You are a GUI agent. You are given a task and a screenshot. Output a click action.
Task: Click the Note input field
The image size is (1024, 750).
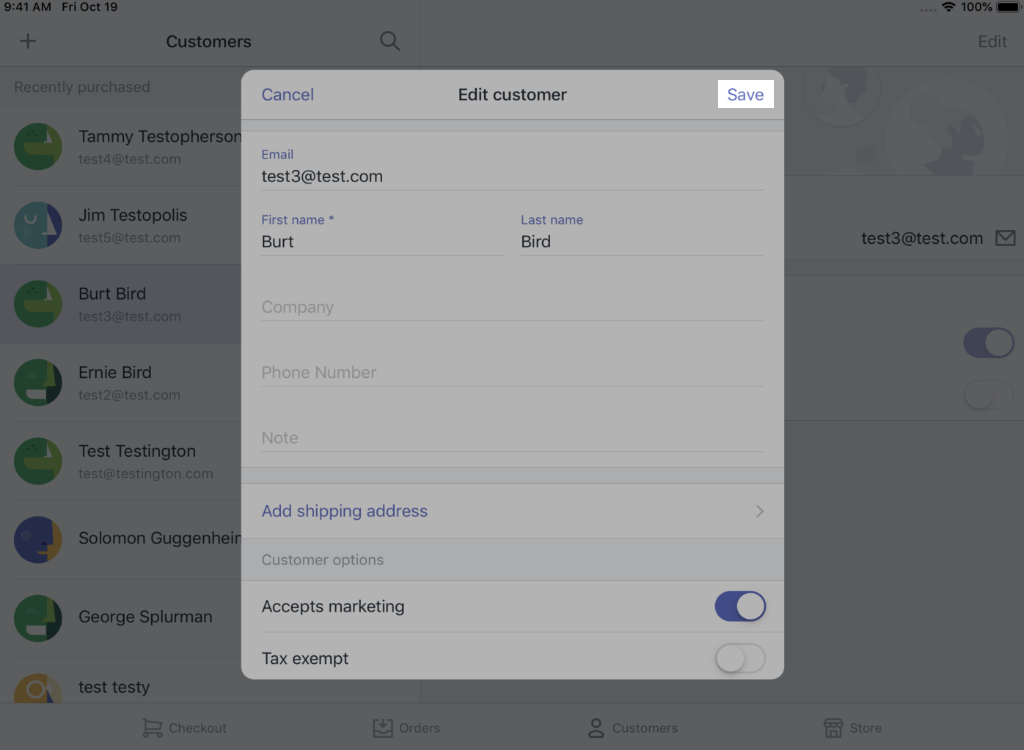[512, 438]
